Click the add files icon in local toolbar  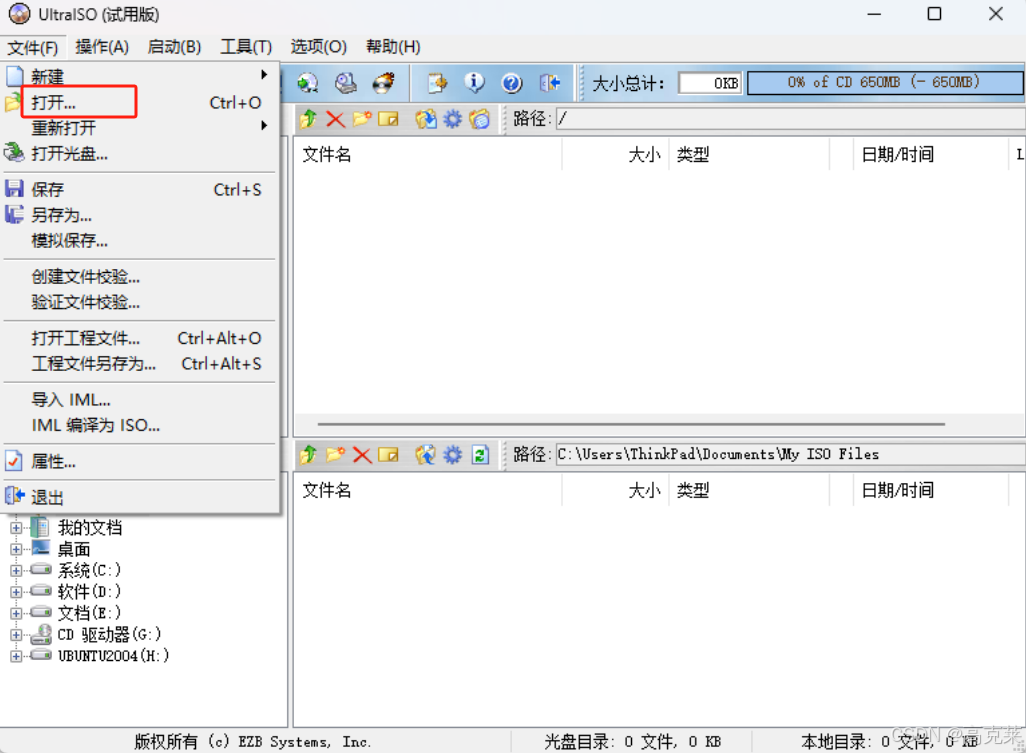tap(426, 454)
